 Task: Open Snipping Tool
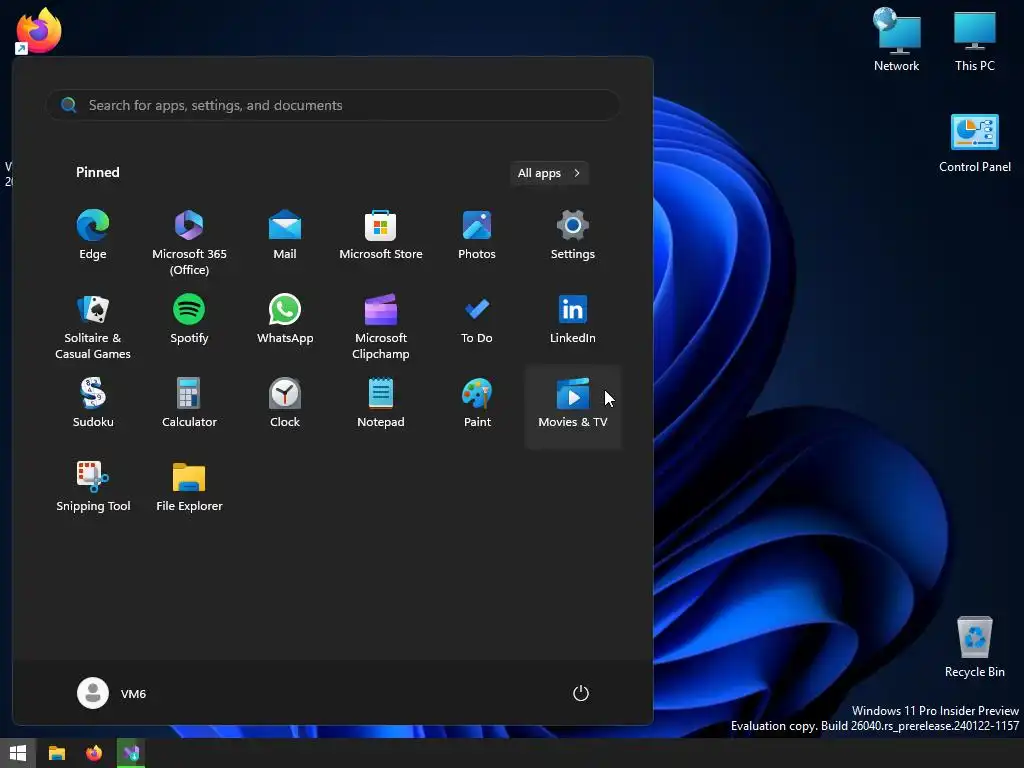click(x=93, y=488)
